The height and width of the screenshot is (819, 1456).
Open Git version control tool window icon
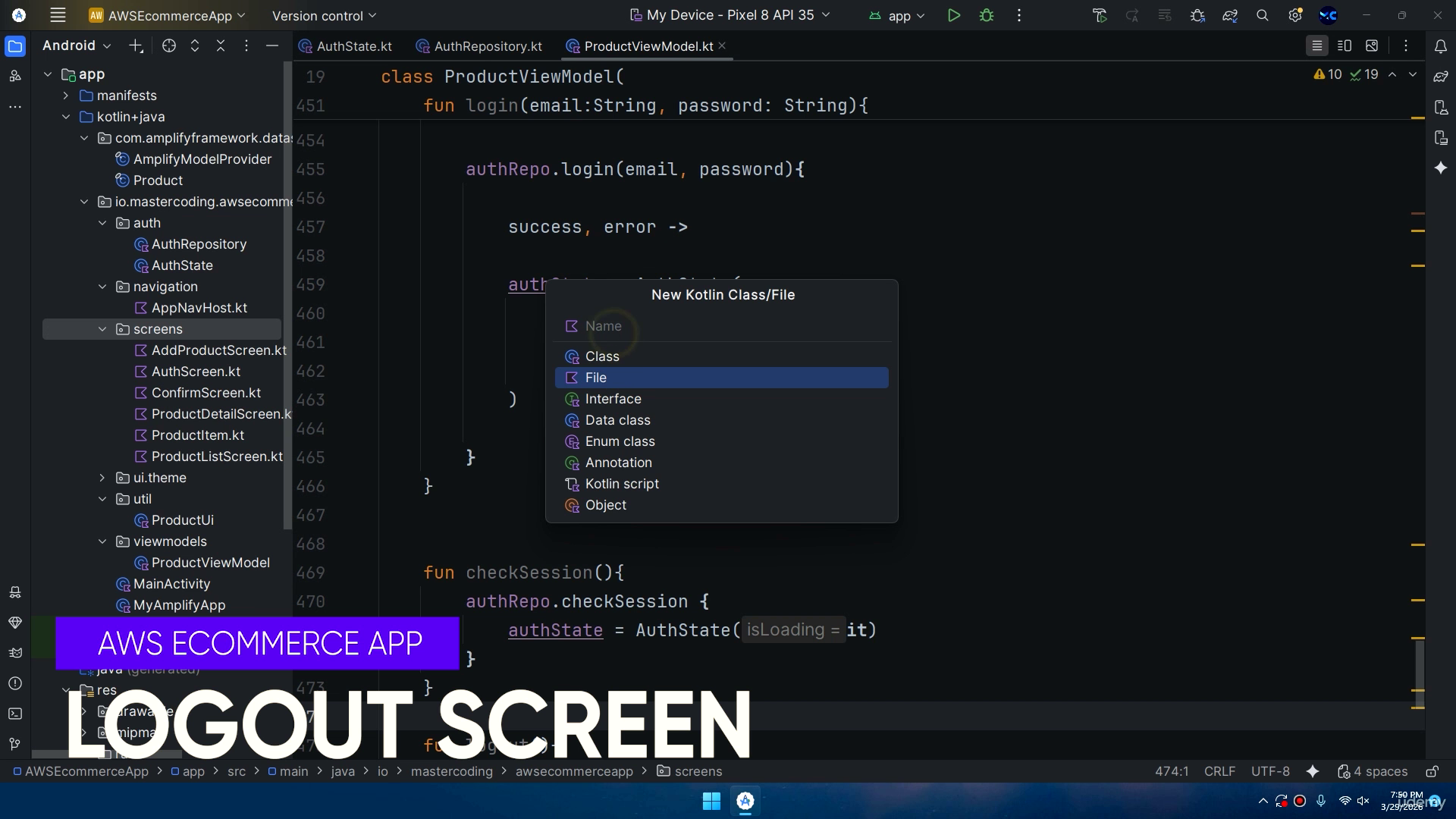click(x=15, y=744)
